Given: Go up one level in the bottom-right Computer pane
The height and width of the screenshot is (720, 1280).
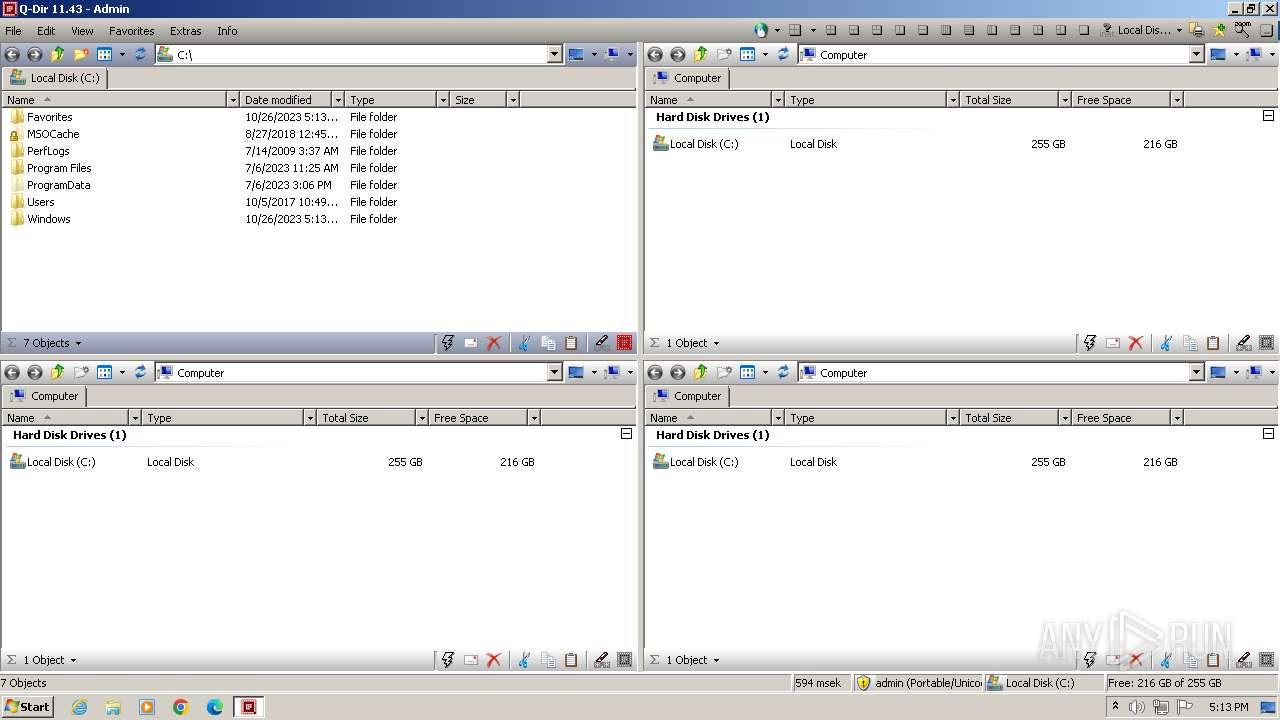Looking at the screenshot, I should click(700, 373).
